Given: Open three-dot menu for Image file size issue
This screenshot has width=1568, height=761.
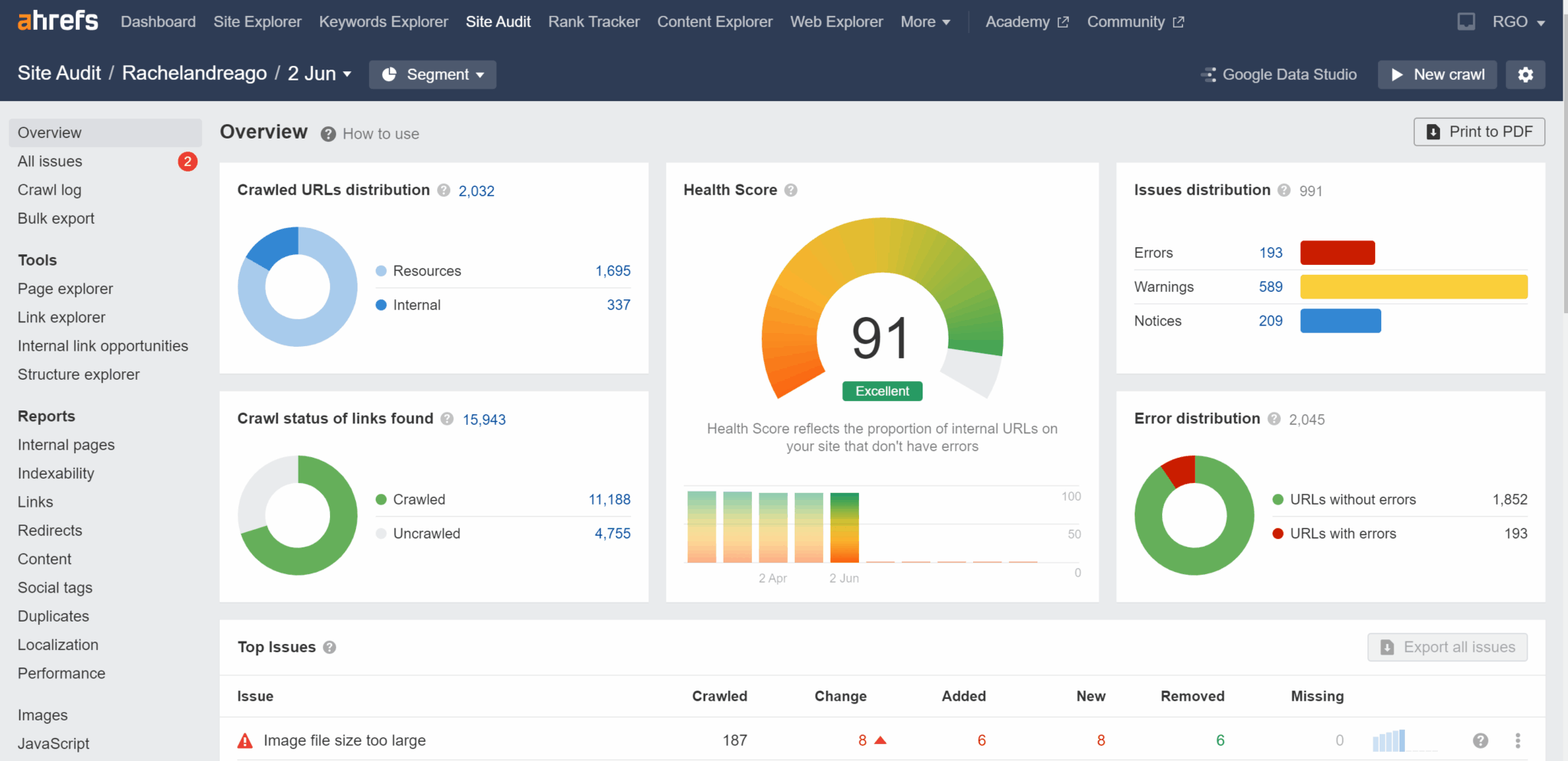Looking at the screenshot, I should pos(1517,740).
